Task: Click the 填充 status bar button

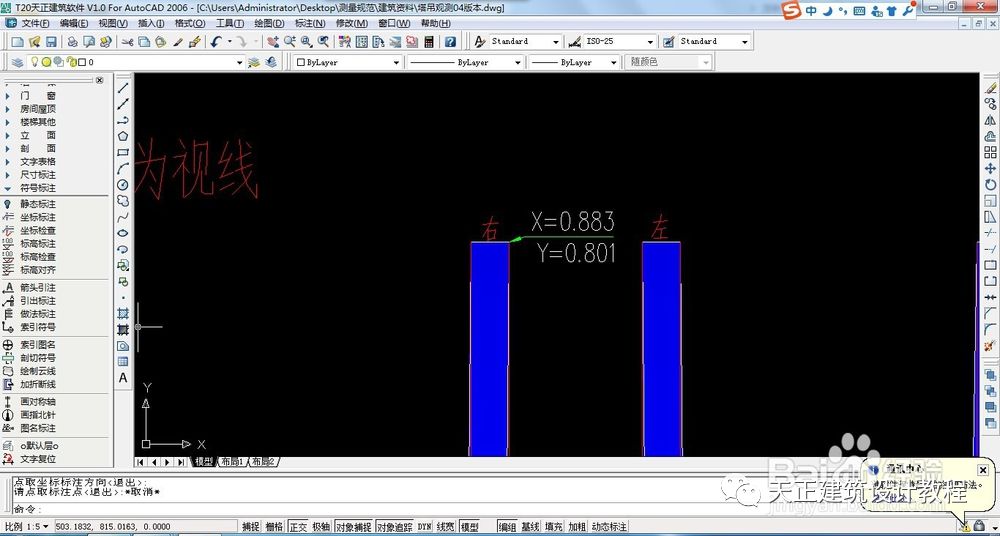Action: pos(554,527)
